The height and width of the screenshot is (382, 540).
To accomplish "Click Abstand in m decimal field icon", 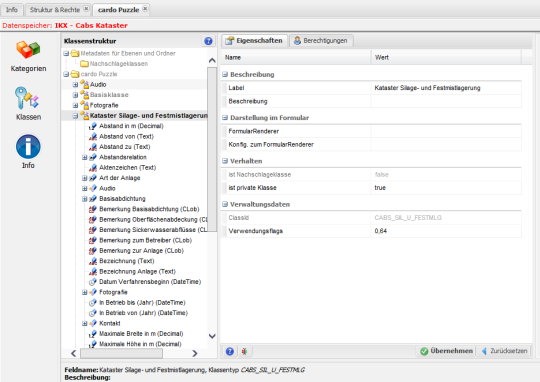I will pos(93,126).
